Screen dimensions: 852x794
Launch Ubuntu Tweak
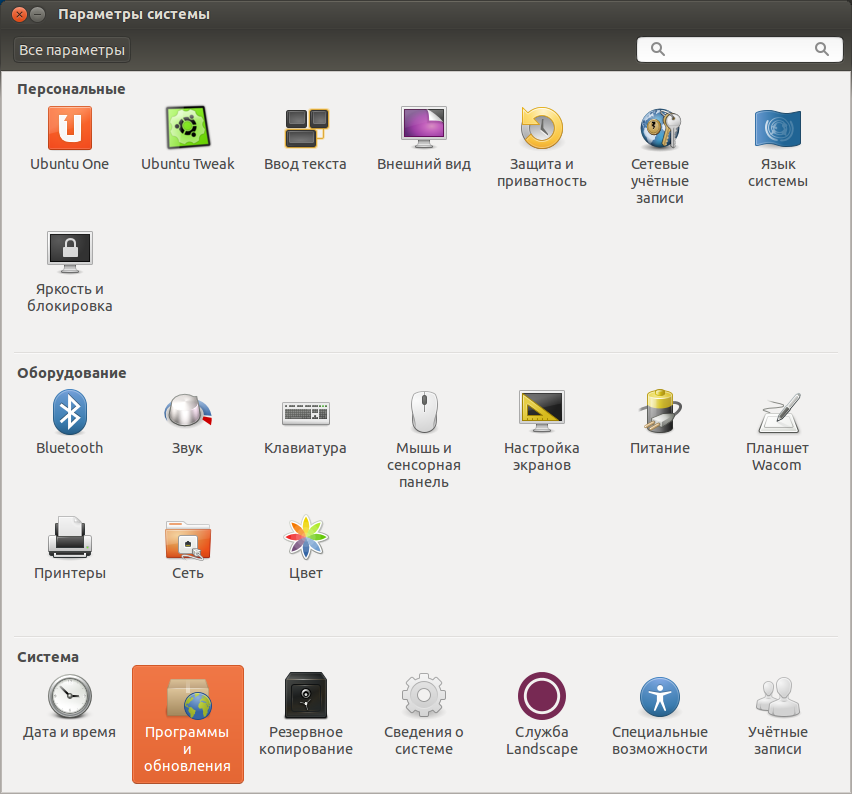[187, 139]
